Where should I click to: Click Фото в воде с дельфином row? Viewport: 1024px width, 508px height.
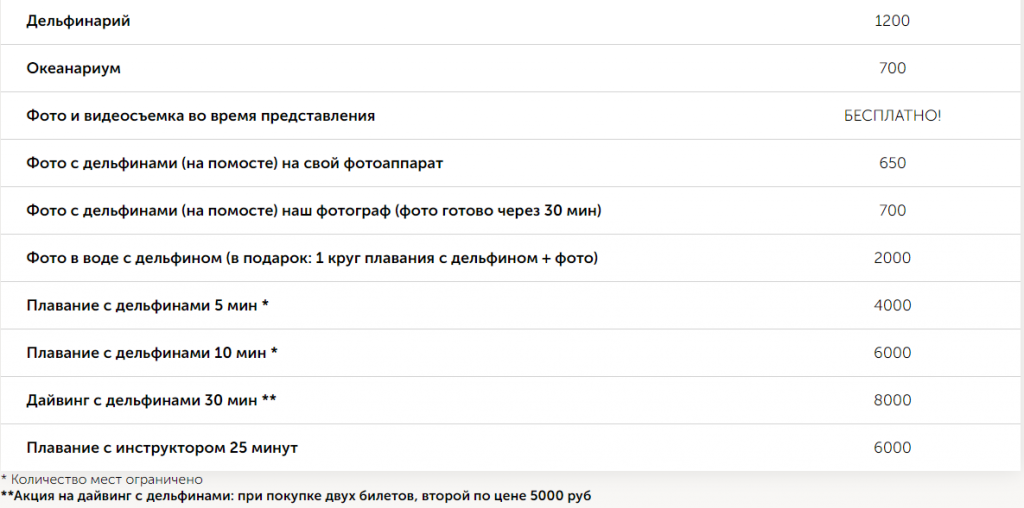(311, 258)
